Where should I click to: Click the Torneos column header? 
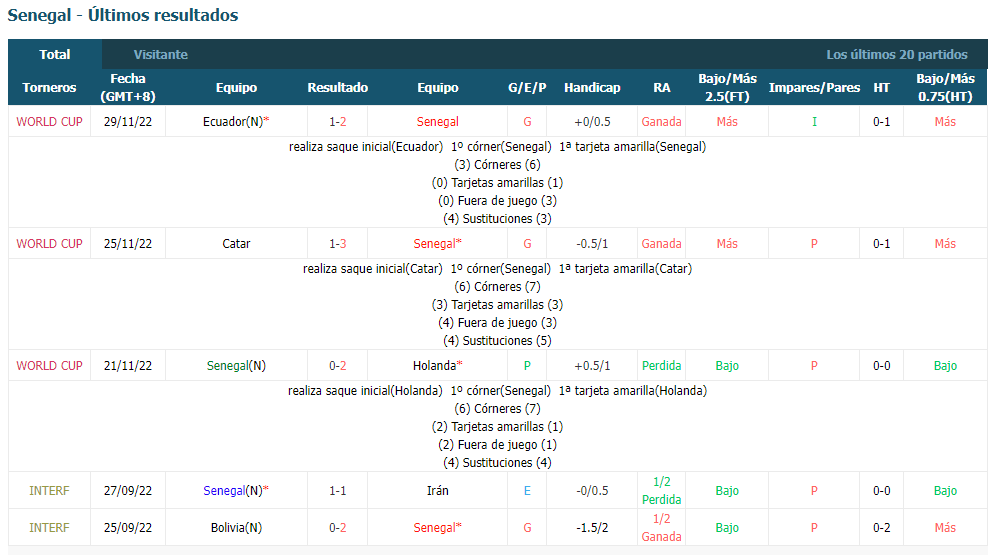[49, 88]
